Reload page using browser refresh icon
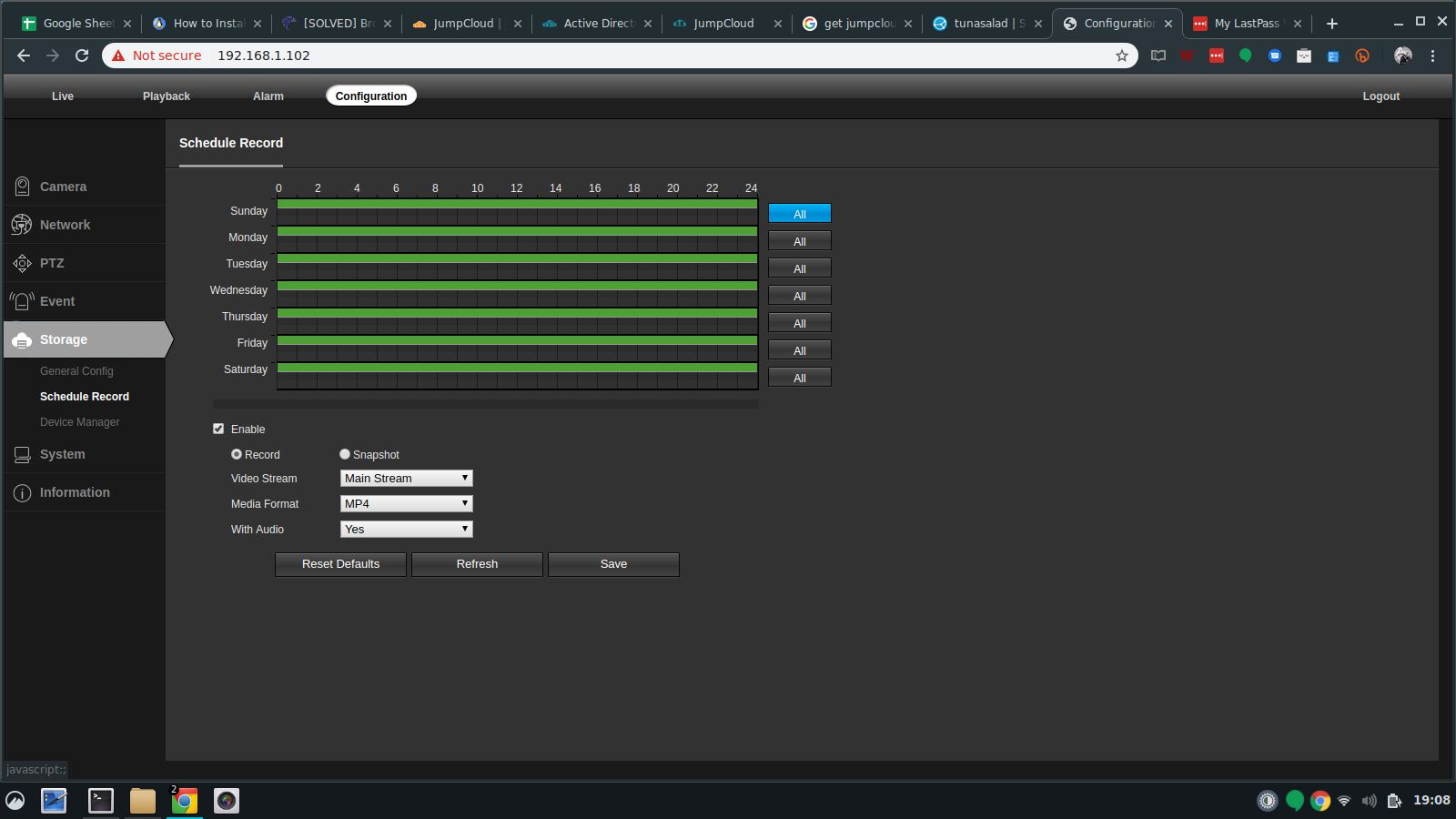The image size is (1456, 819). coord(82,56)
